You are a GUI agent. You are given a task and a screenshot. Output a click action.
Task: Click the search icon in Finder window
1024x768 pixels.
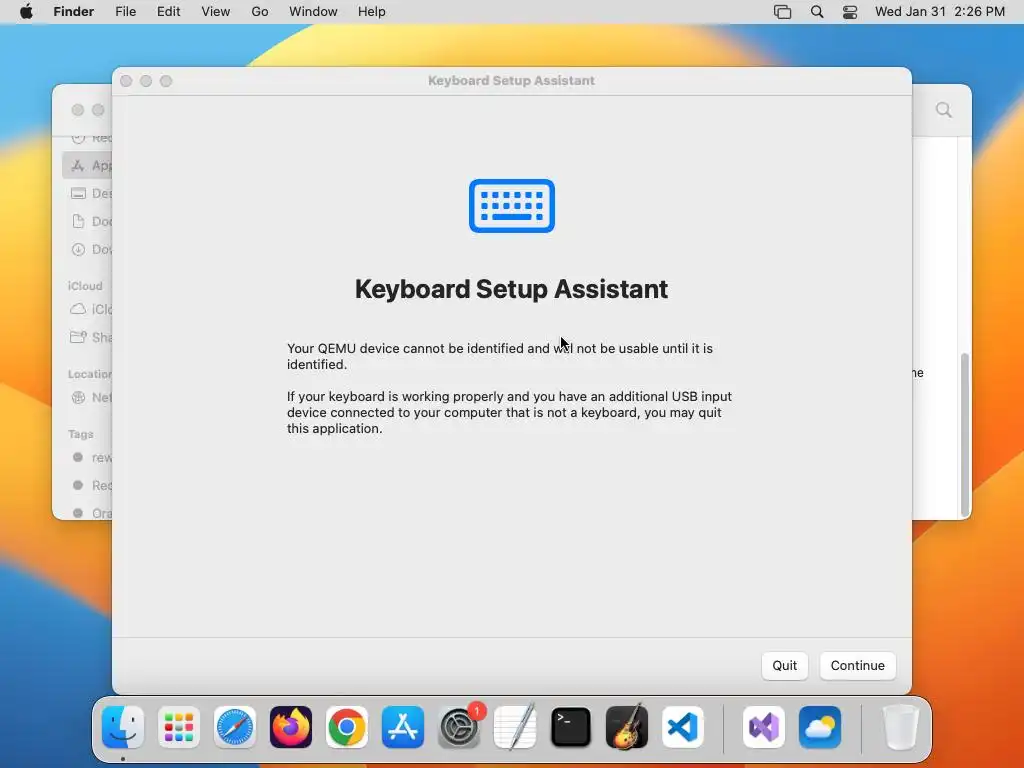click(x=944, y=110)
